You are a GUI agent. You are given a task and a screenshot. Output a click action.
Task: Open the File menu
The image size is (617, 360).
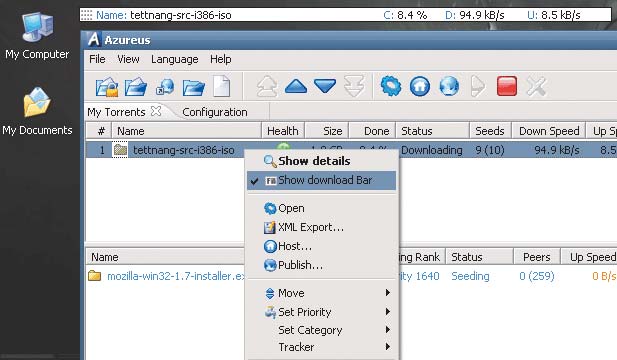[97, 59]
